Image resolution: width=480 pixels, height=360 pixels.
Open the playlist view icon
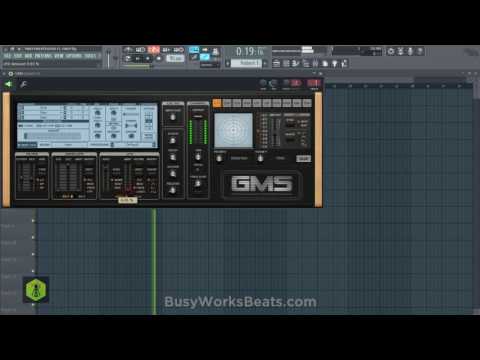tap(276, 63)
